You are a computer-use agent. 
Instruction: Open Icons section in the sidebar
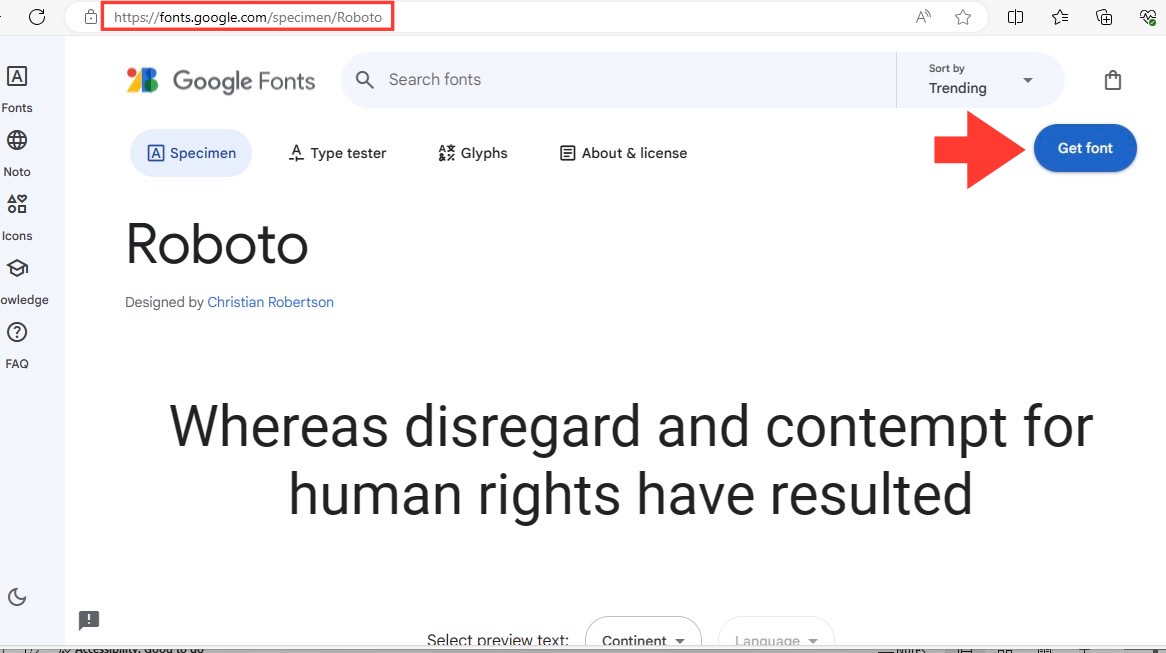point(17,218)
